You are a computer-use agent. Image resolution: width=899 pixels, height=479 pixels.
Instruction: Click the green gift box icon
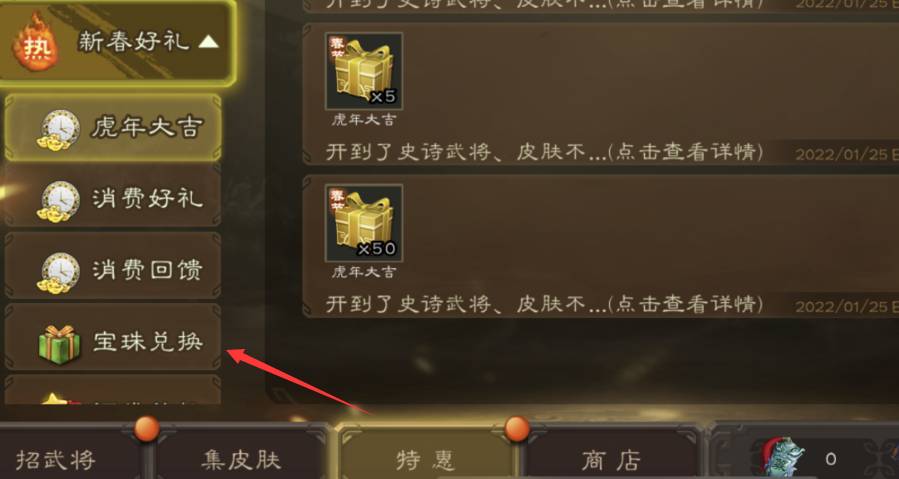60,344
